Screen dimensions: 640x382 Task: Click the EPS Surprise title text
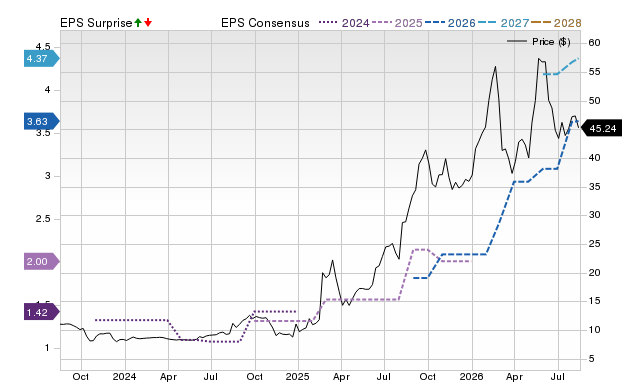(96, 23)
